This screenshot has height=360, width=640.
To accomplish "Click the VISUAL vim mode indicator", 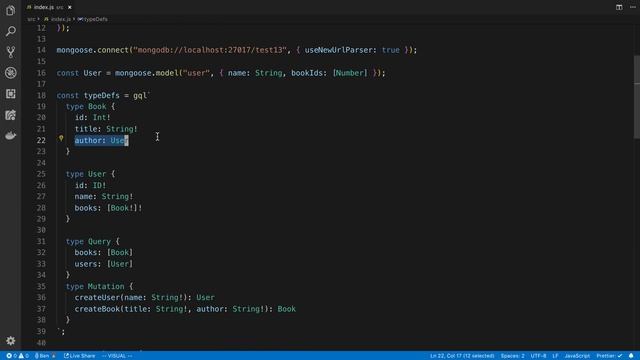I will 117,356.
